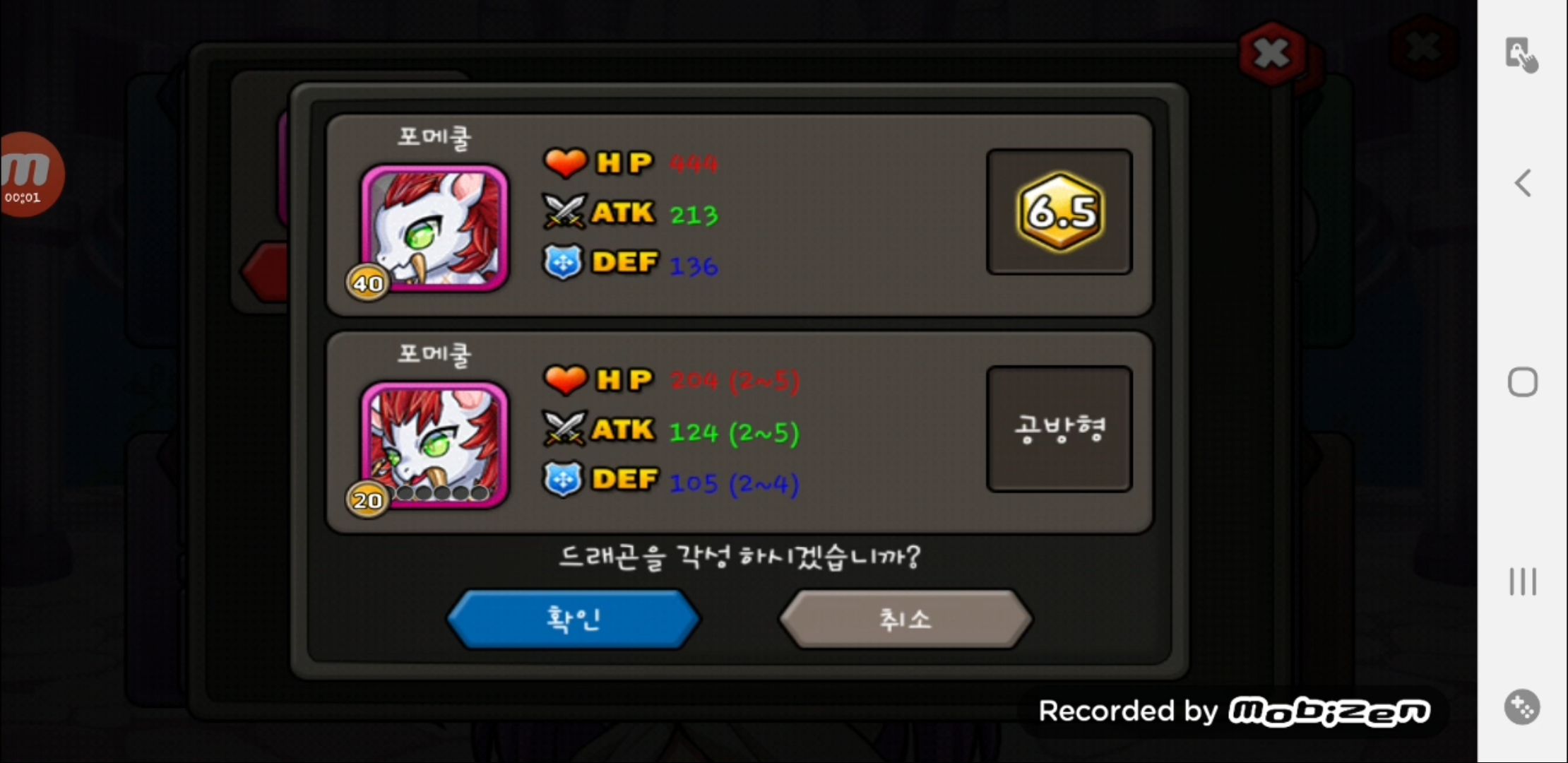This screenshot has height=763, width=1568.
Task: Tap the level 20 포메쿨 dragon portrait
Action: coord(434,445)
